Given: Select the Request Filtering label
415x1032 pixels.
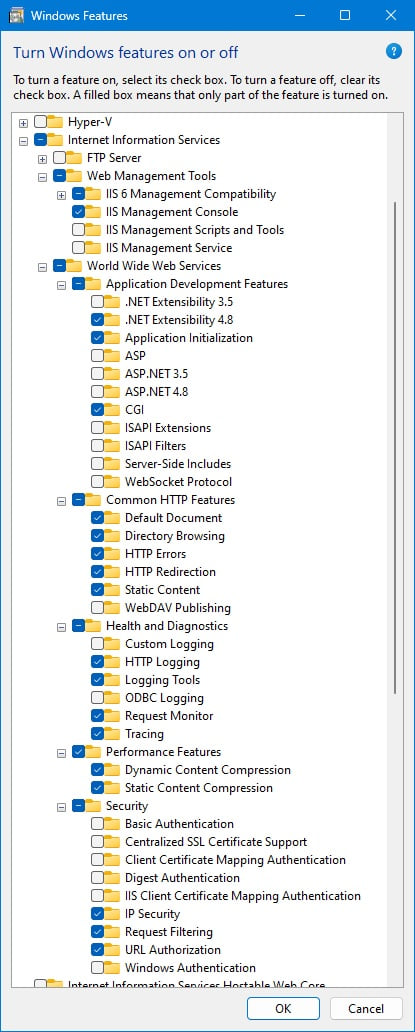Looking at the screenshot, I should click(x=169, y=932).
